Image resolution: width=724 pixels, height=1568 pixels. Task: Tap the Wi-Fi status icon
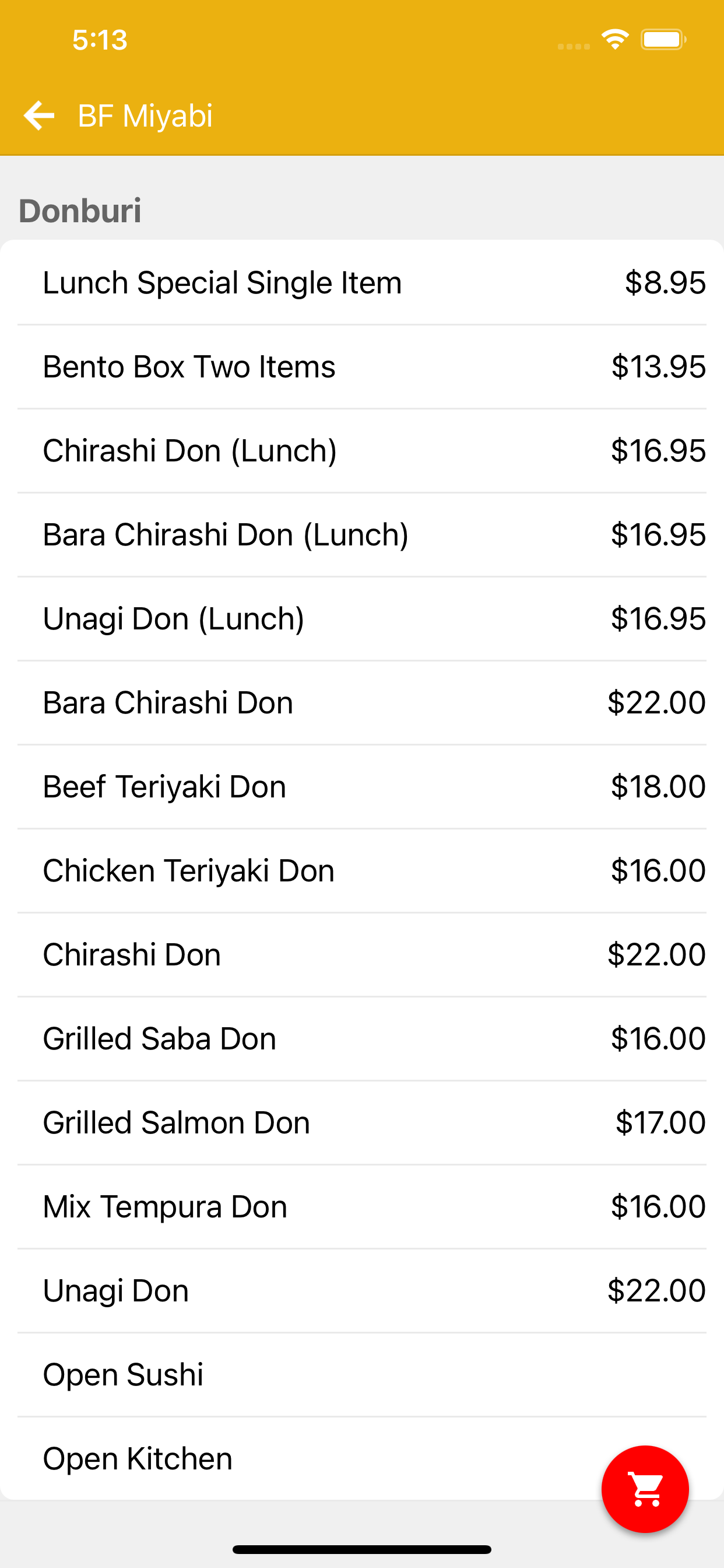pyautogui.click(x=615, y=40)
